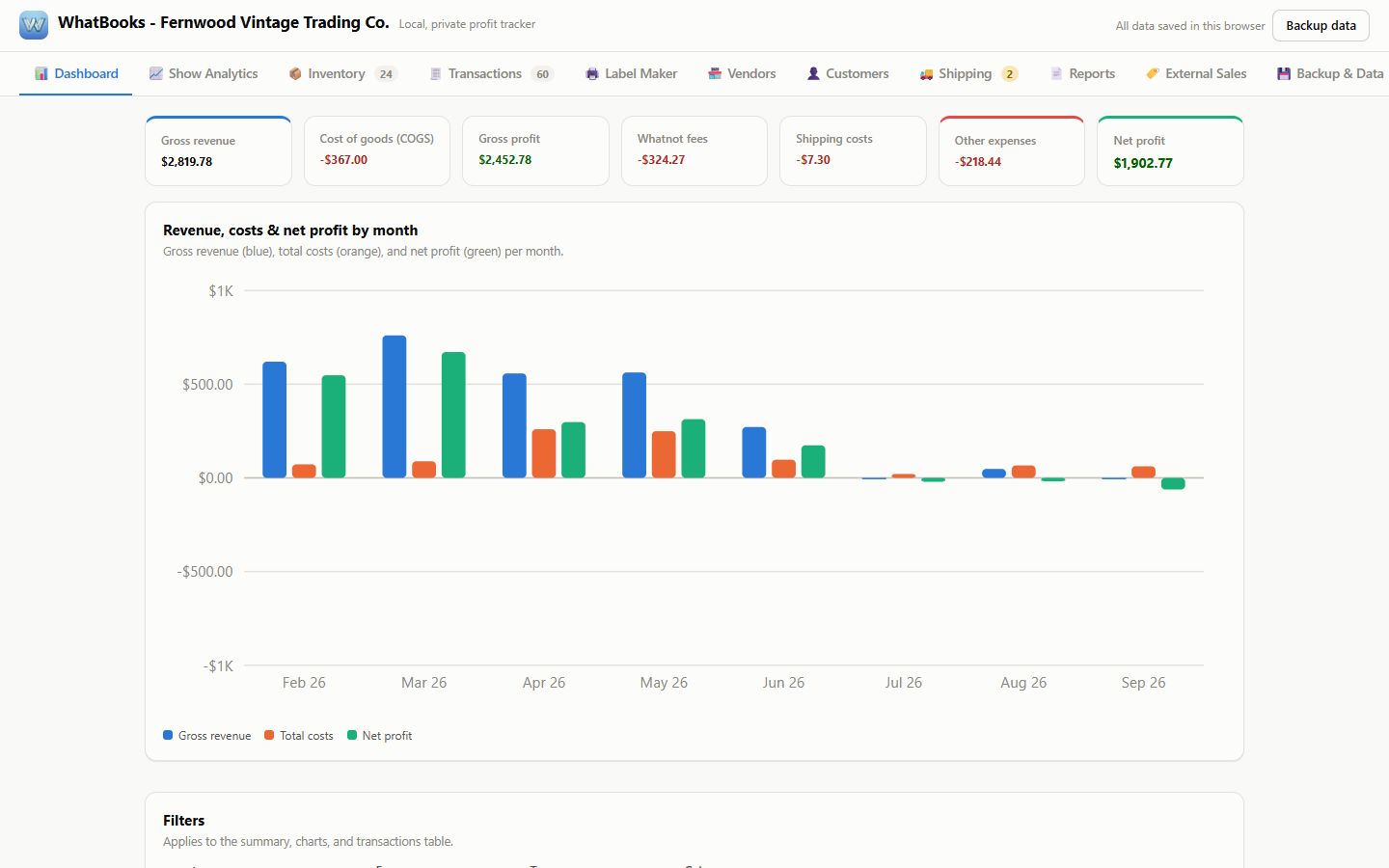The width and height of the screenshot is (1389, 868).
Task: Go to the Transactions tab
Action: coord(491,73)
